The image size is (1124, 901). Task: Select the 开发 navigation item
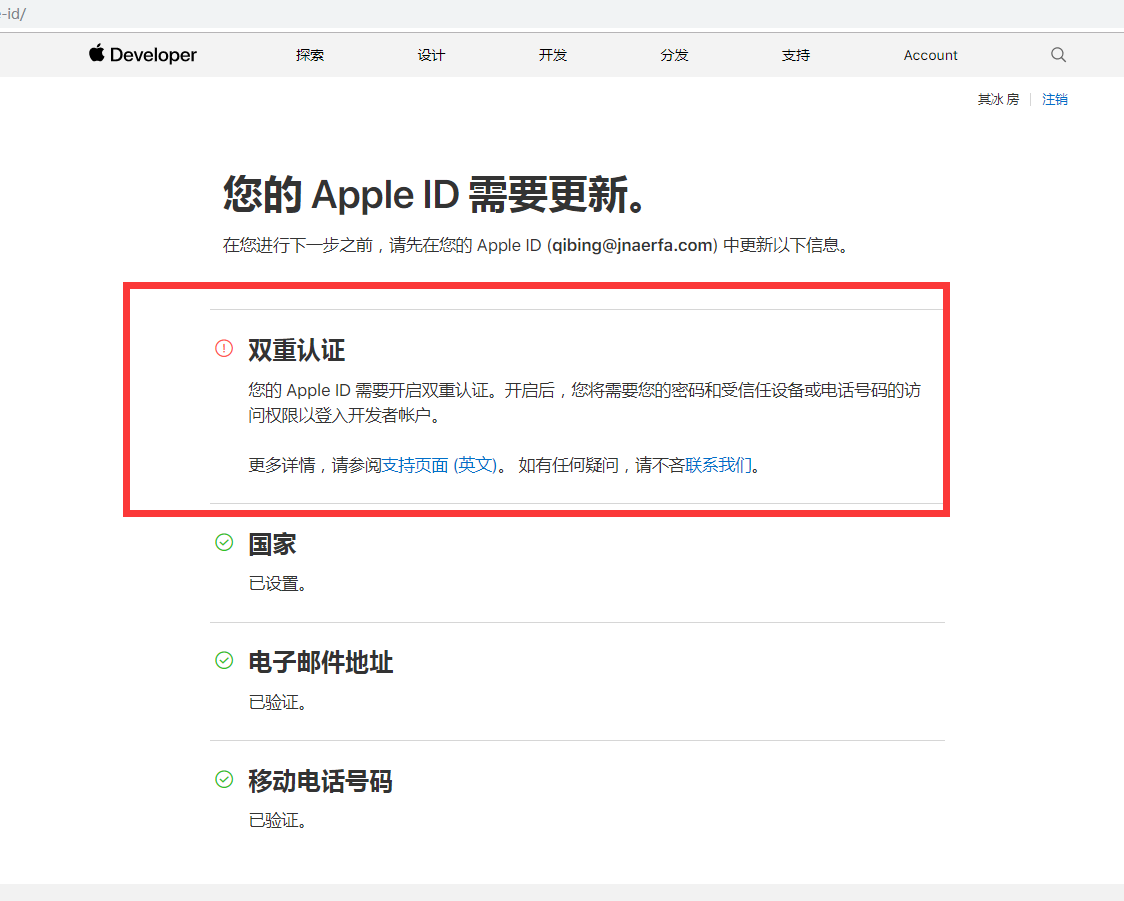click(553, 55)
